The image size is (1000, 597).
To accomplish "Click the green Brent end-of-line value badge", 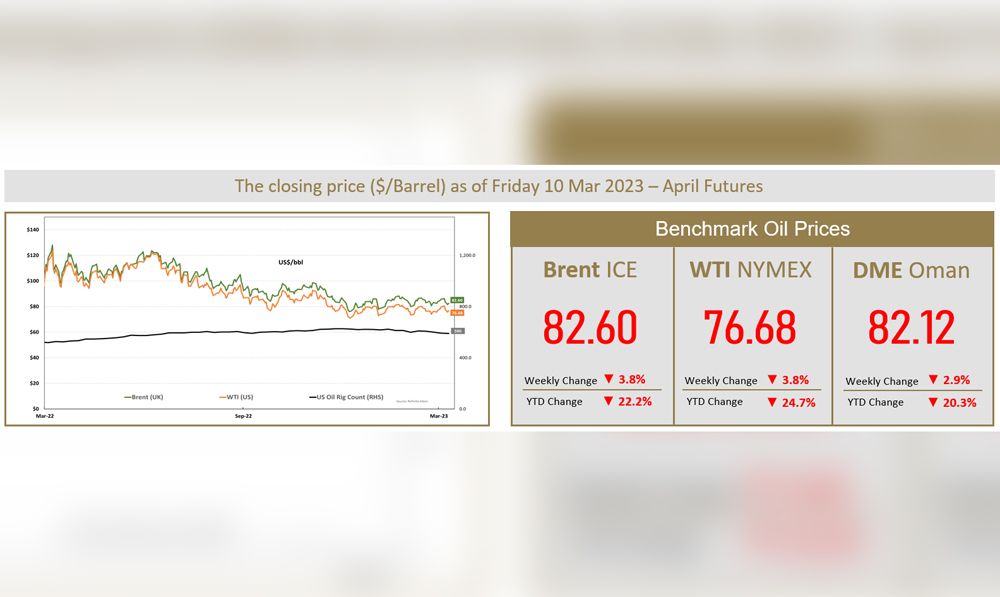I will (457, 299).
